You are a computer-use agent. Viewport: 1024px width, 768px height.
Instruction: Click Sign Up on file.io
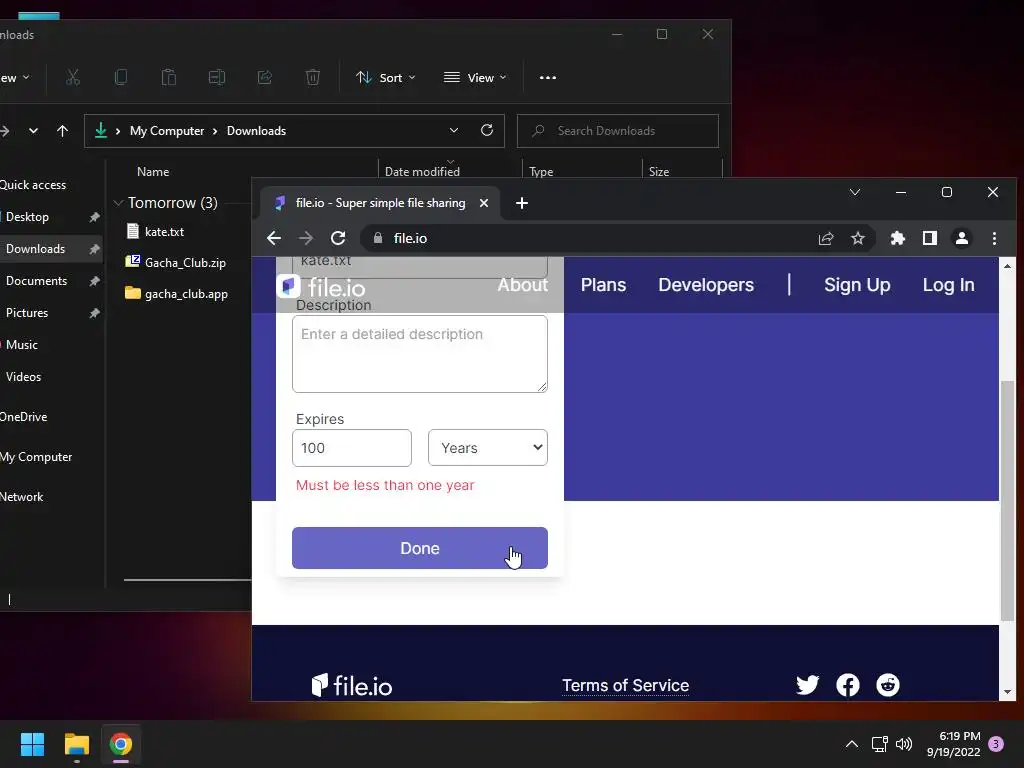click(x=857, y=285)
